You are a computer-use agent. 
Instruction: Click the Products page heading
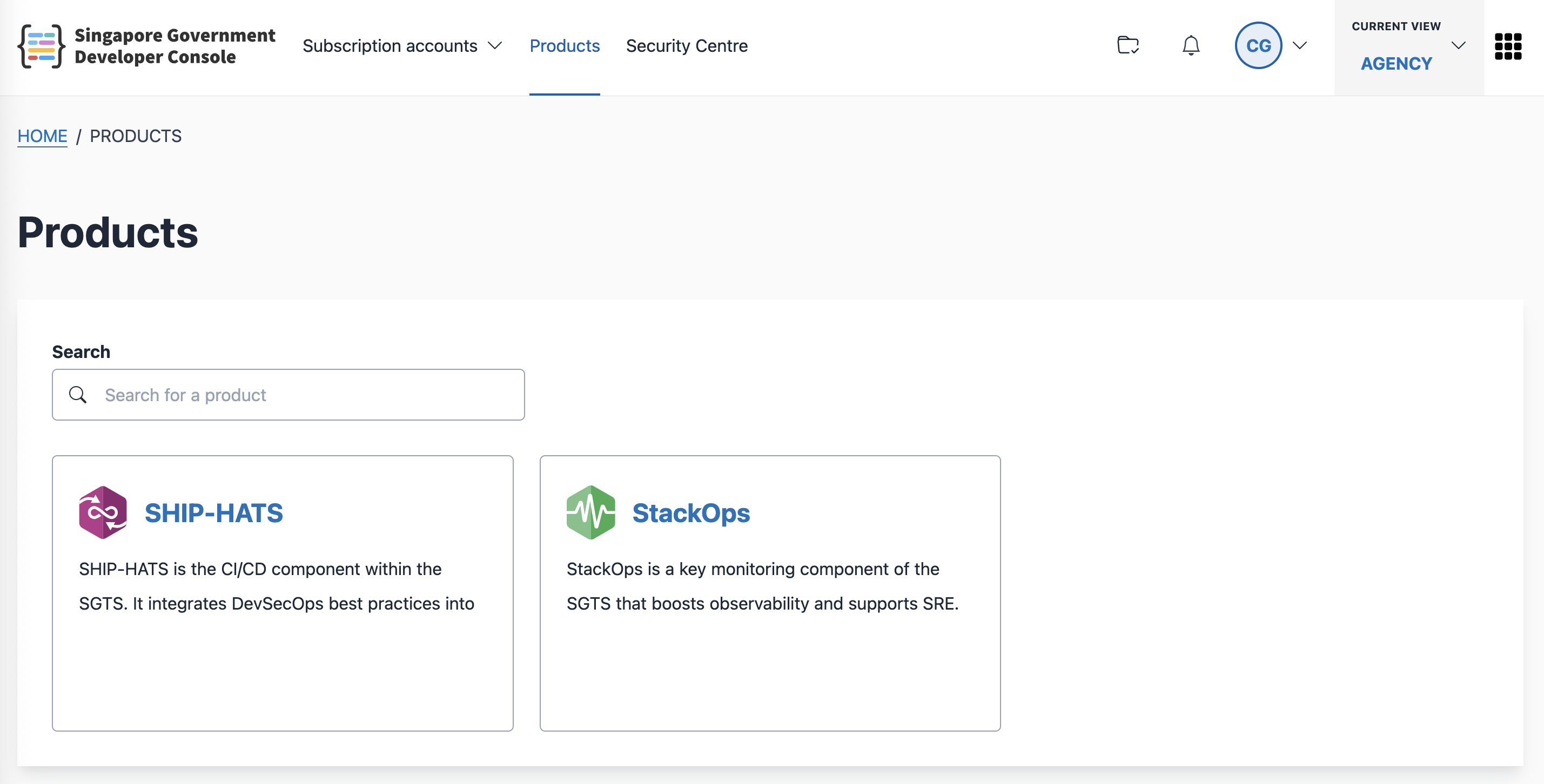coord(108,232)
